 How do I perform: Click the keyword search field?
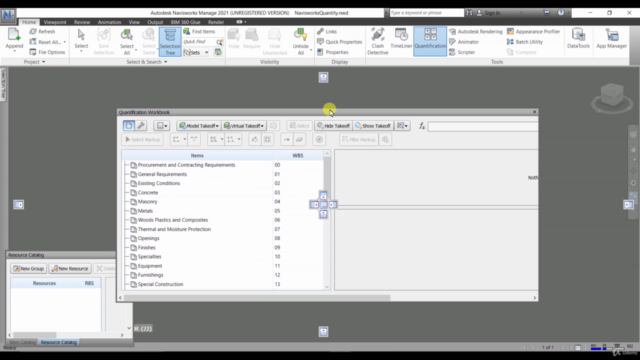[x=427, y=13]
